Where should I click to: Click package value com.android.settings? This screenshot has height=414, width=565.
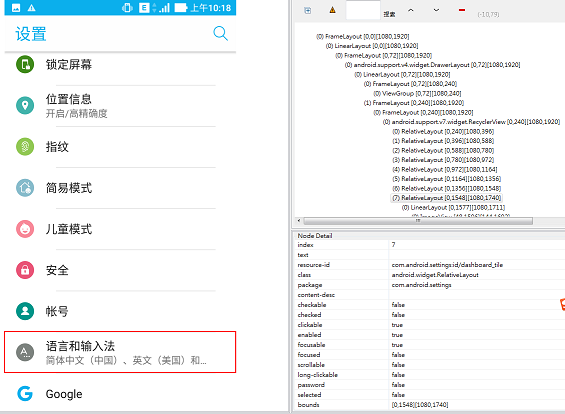pos(421,285)
